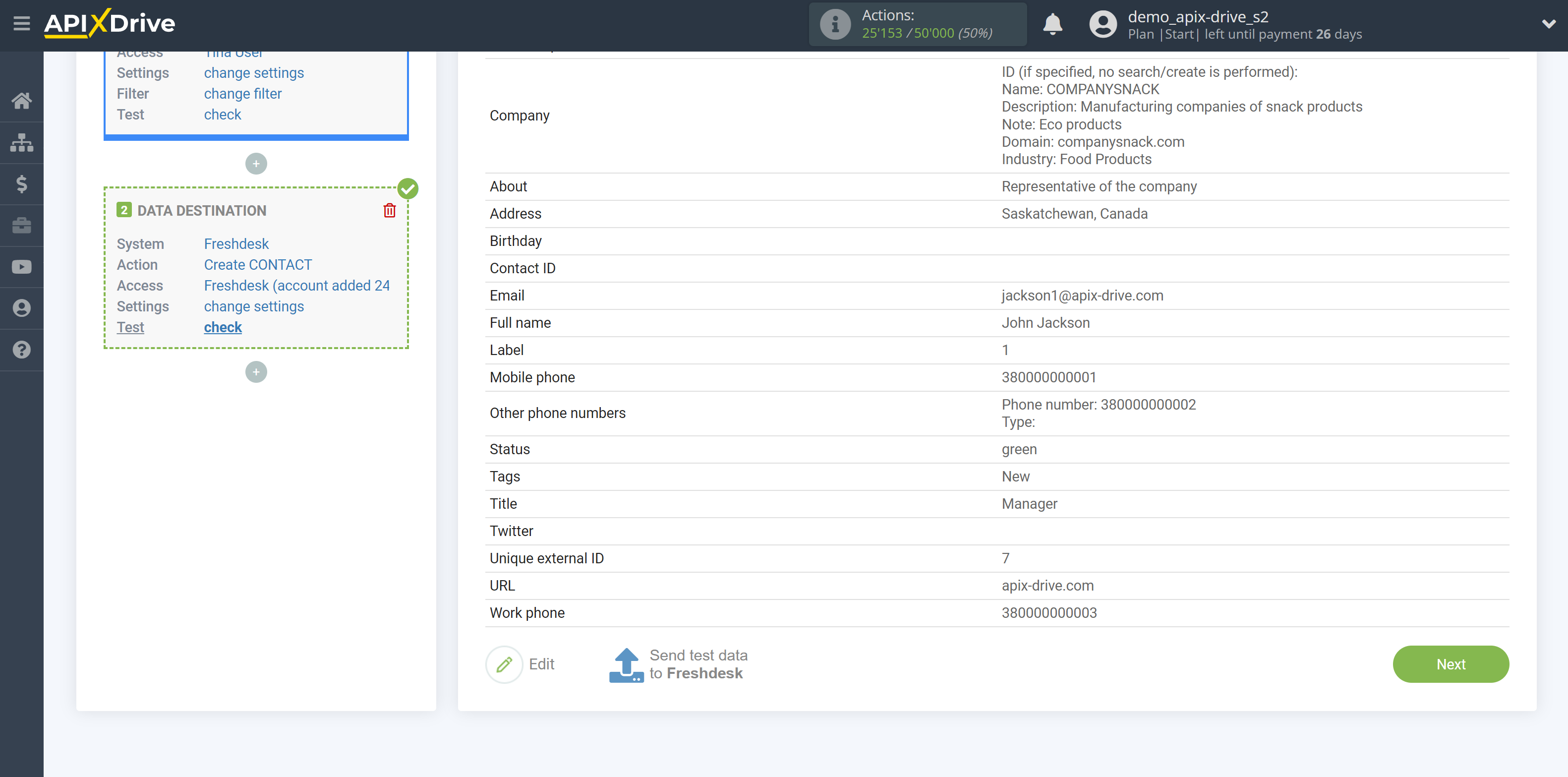Viewport: 1568px width, 777px height.
Task: Open the change settings link for destination
Action: [x=253, y=306]
